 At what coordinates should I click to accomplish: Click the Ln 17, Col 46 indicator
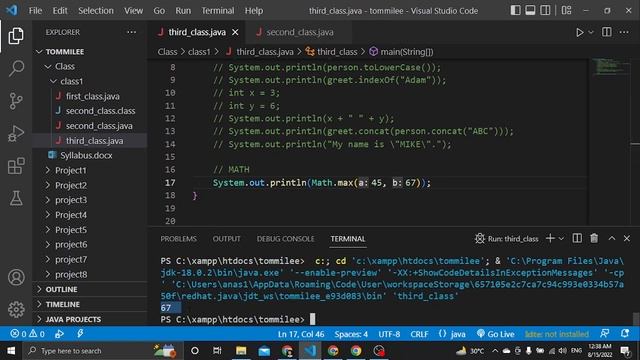[301, 334]
